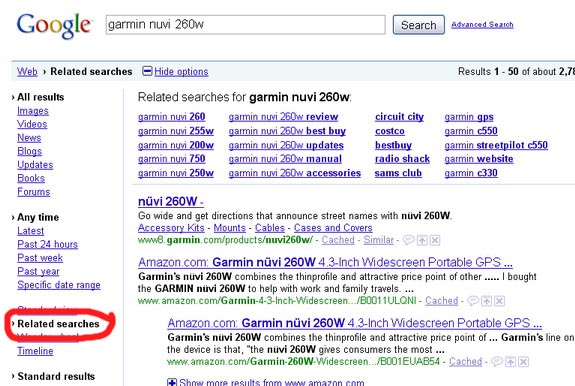Expand more results with the plus icon
This screenshot has width=575, height=386.
pos(172,382)
